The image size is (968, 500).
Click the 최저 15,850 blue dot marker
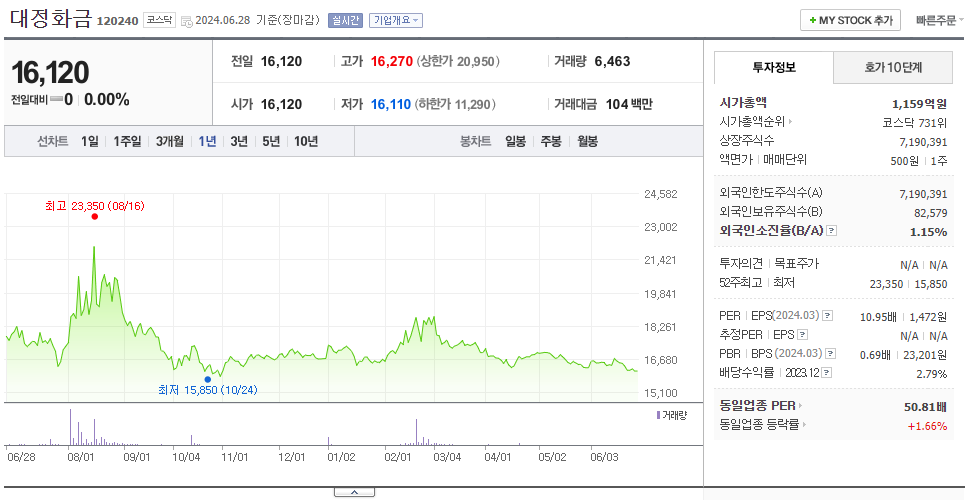[207, 380]
